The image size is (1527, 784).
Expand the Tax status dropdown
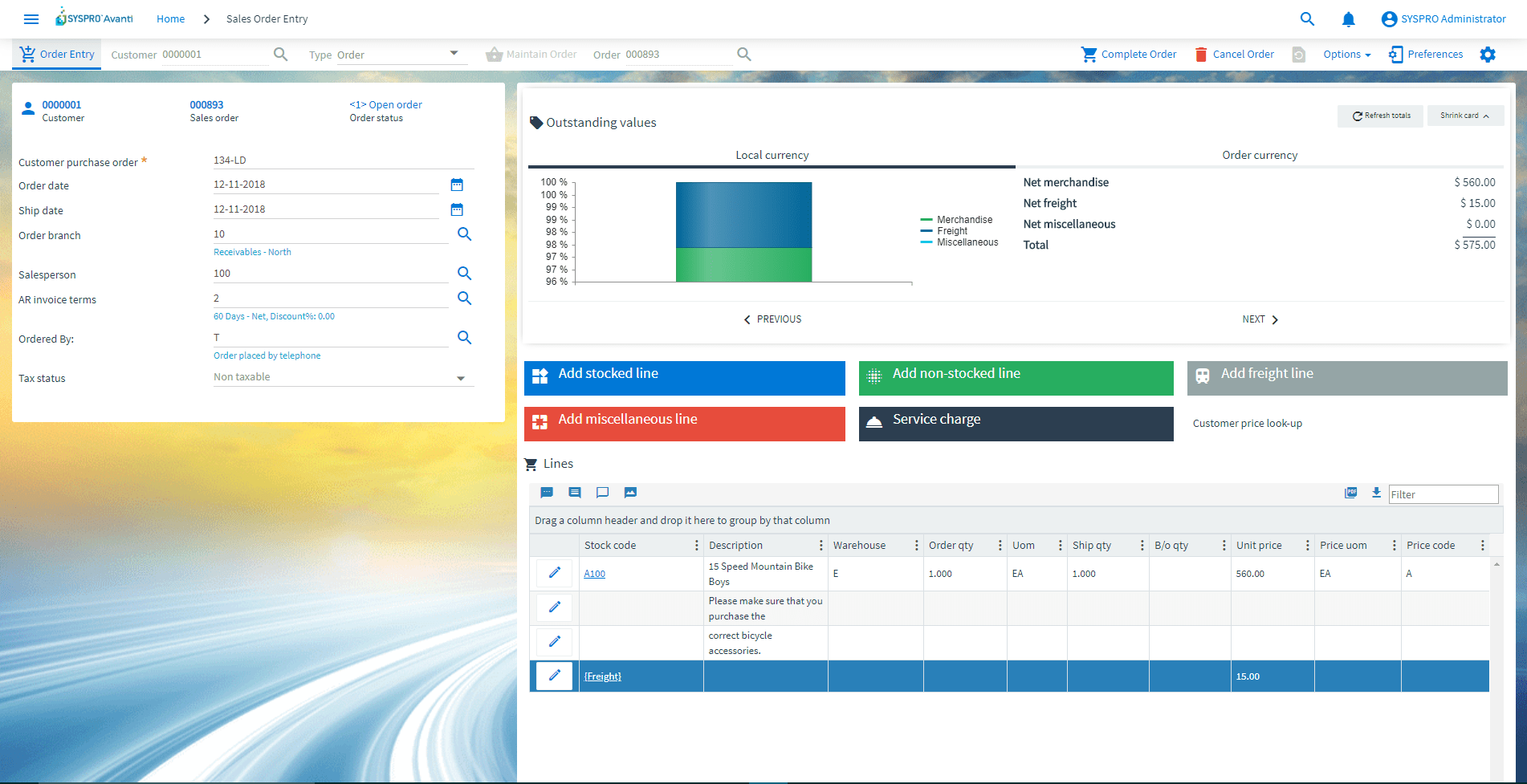click(460, 377)
